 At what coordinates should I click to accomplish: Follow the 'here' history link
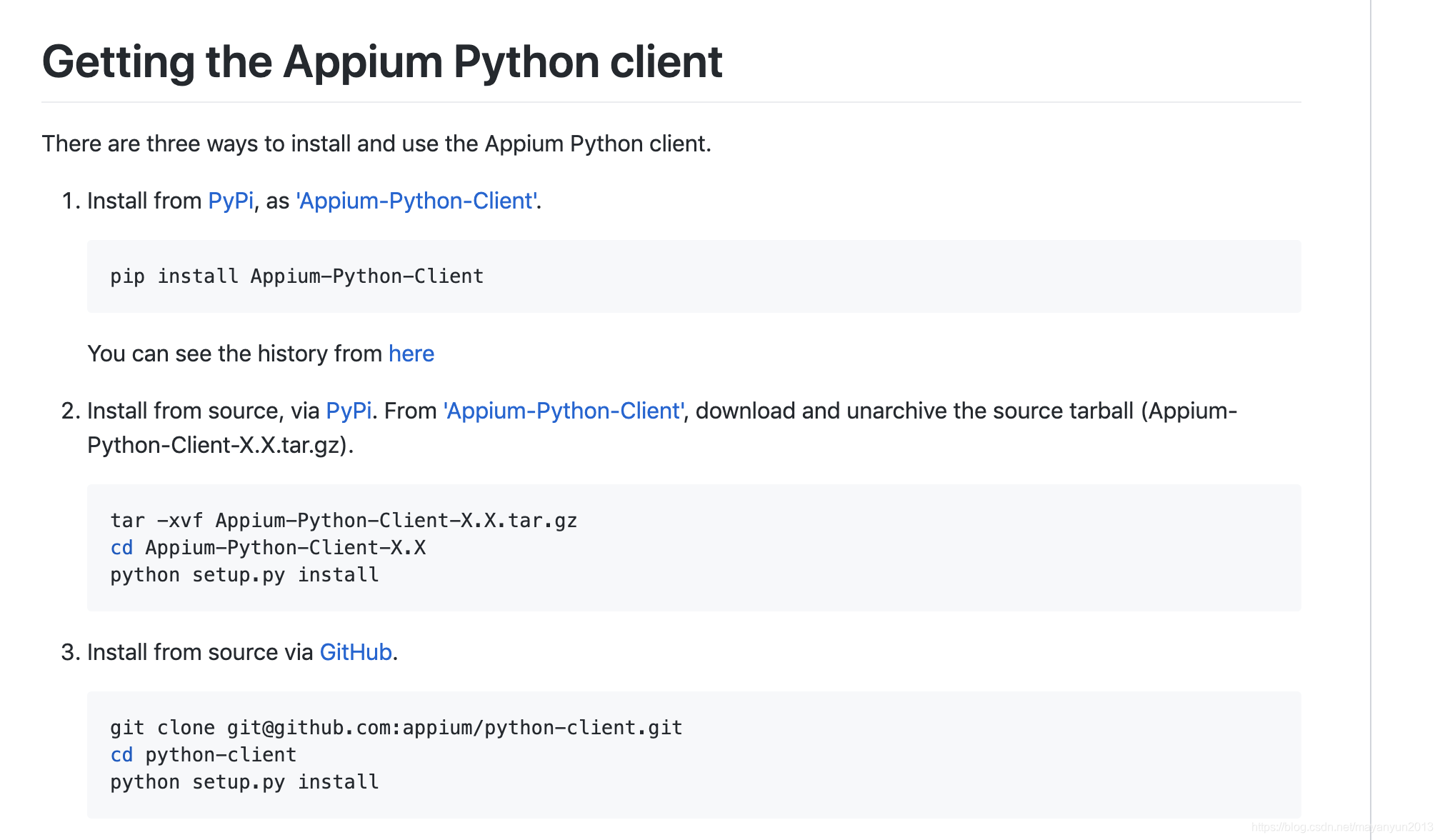[x=411, y=354]
